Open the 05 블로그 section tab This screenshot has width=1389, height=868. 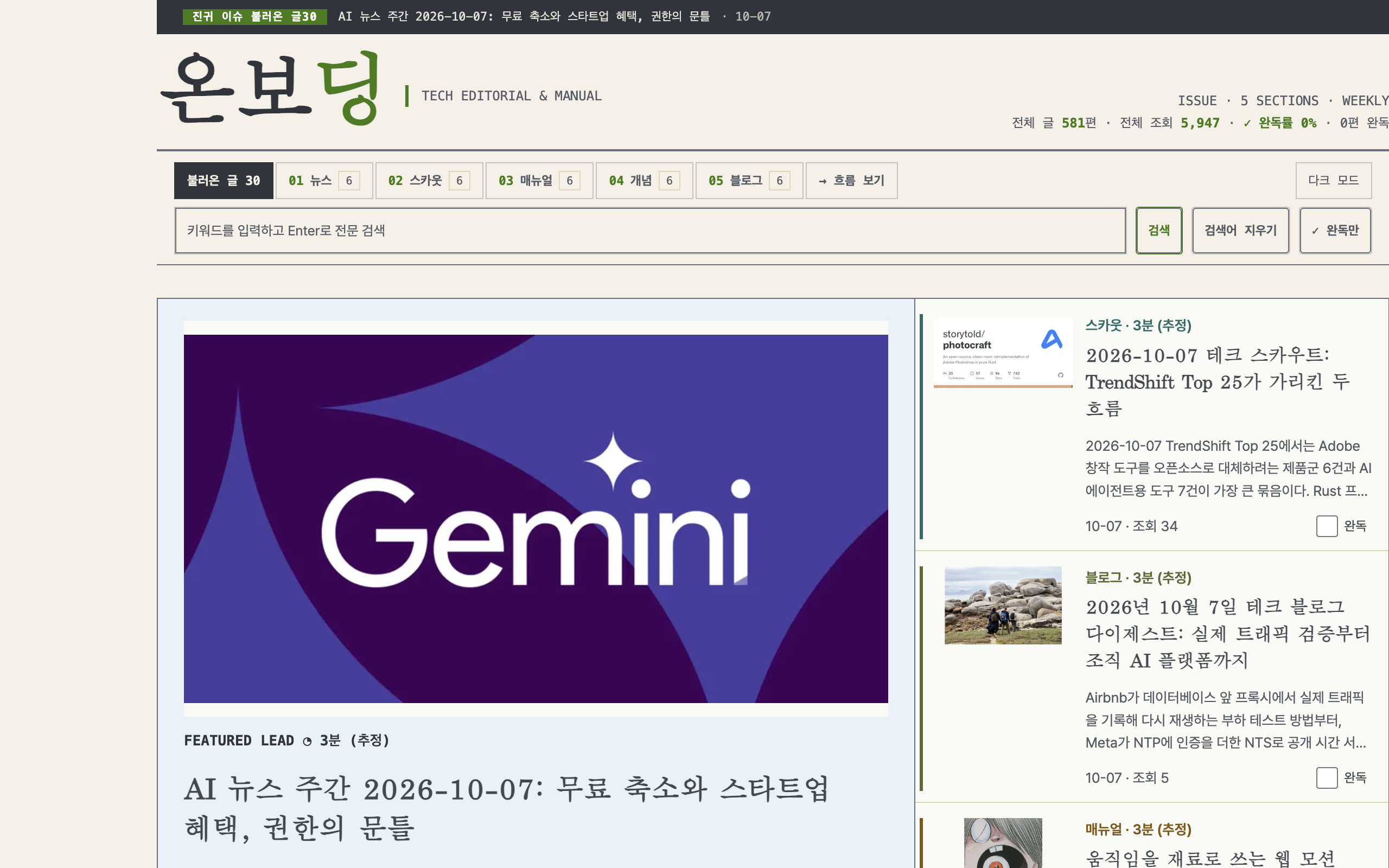click(x=749, y=180)
